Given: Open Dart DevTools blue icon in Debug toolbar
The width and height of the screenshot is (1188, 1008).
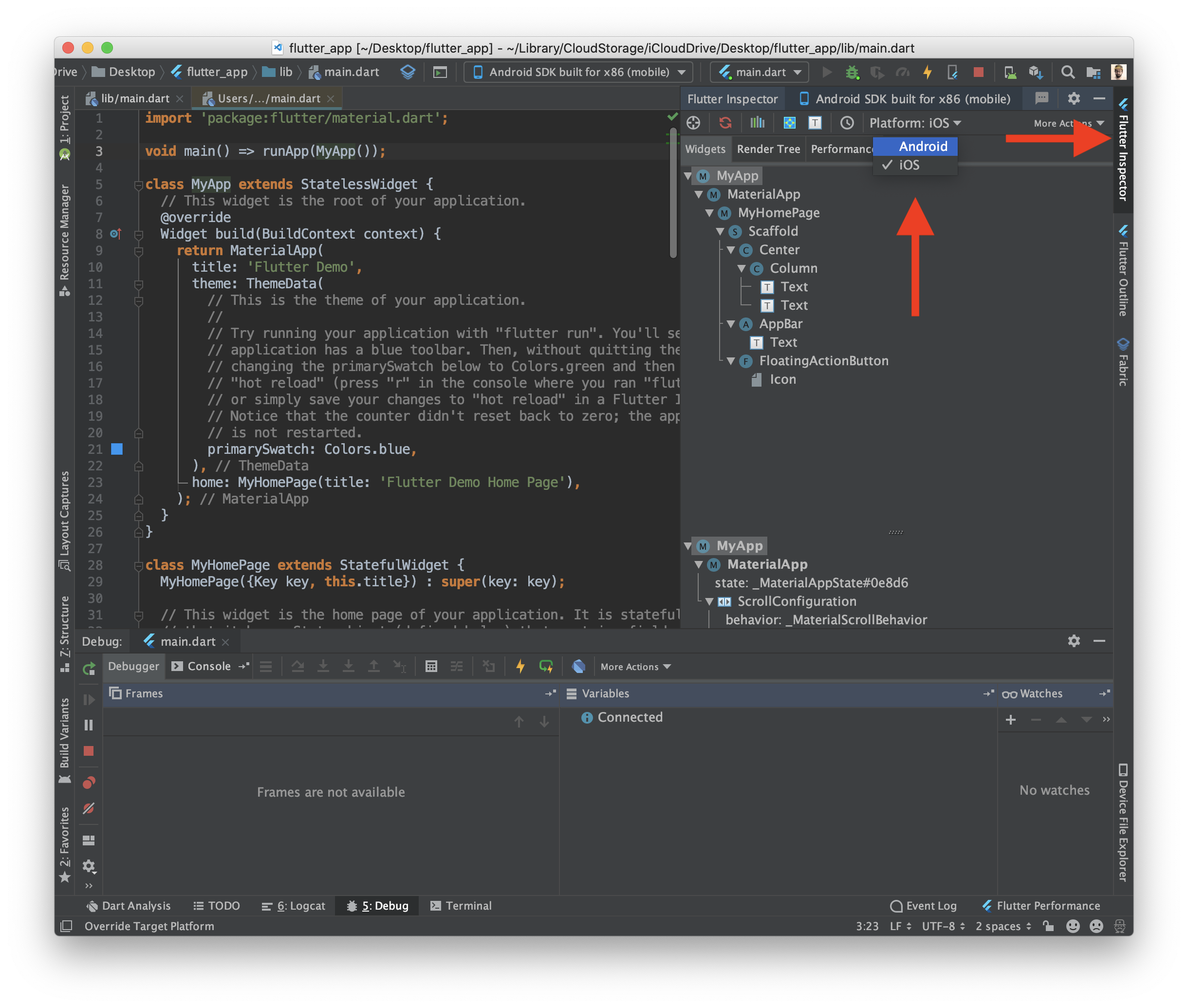Looking at the screenshot, I should tap(578, 666).
